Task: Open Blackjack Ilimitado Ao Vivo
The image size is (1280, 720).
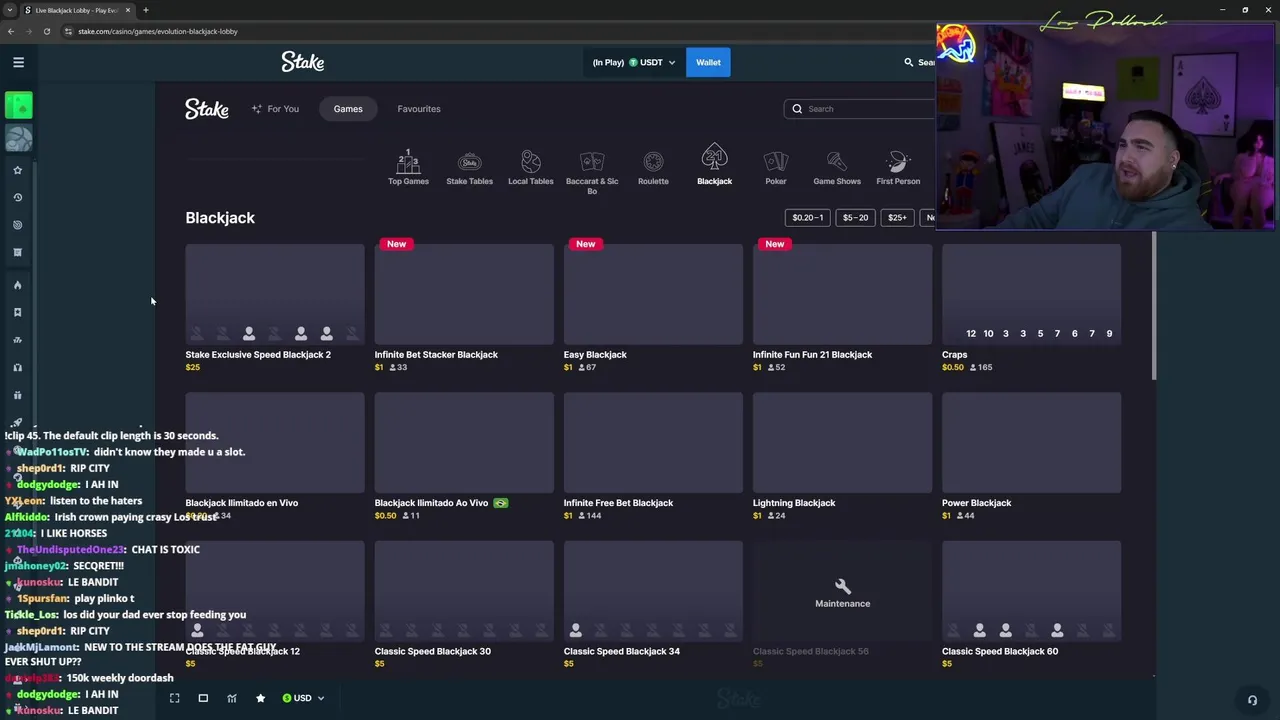Action: 464,442
